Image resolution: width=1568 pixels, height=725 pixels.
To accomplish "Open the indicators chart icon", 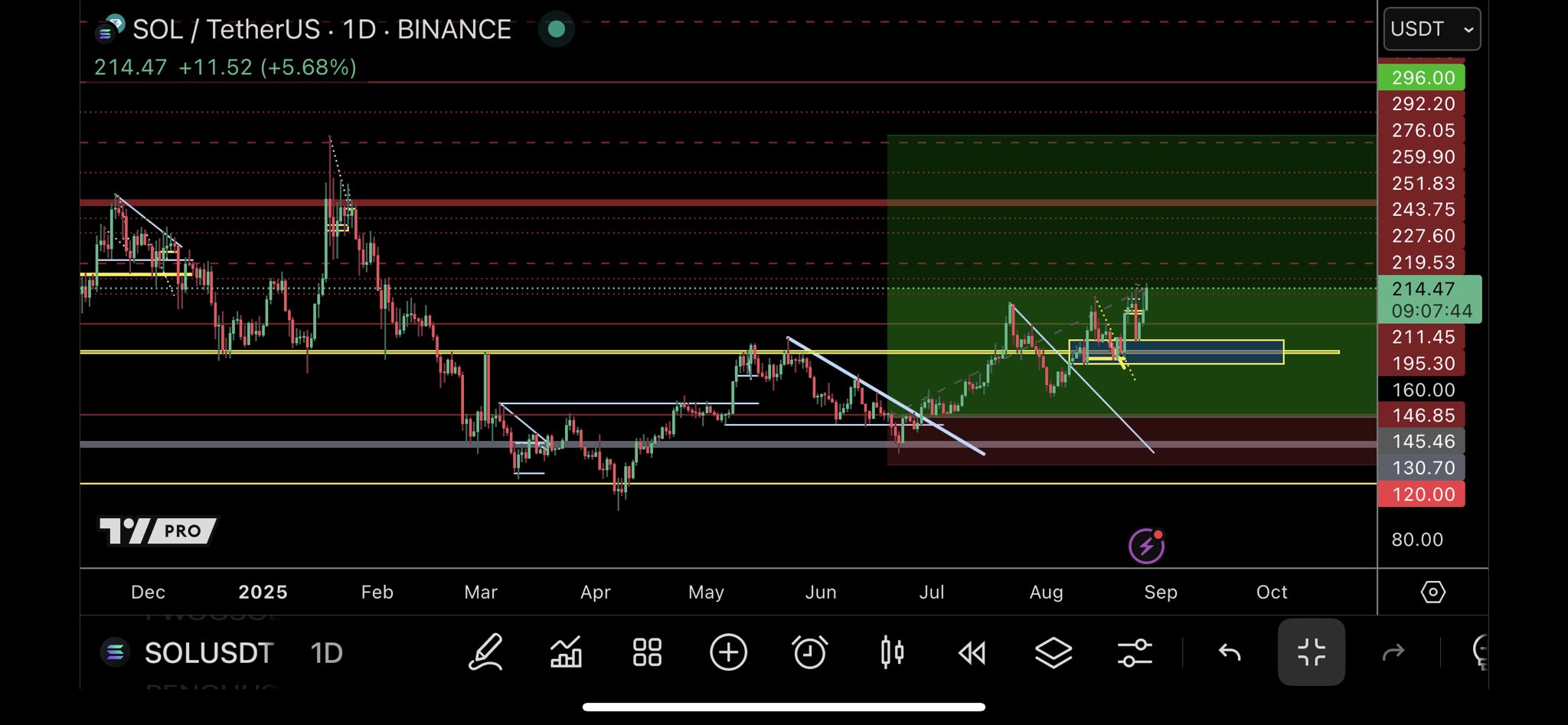I will (566, 653).
